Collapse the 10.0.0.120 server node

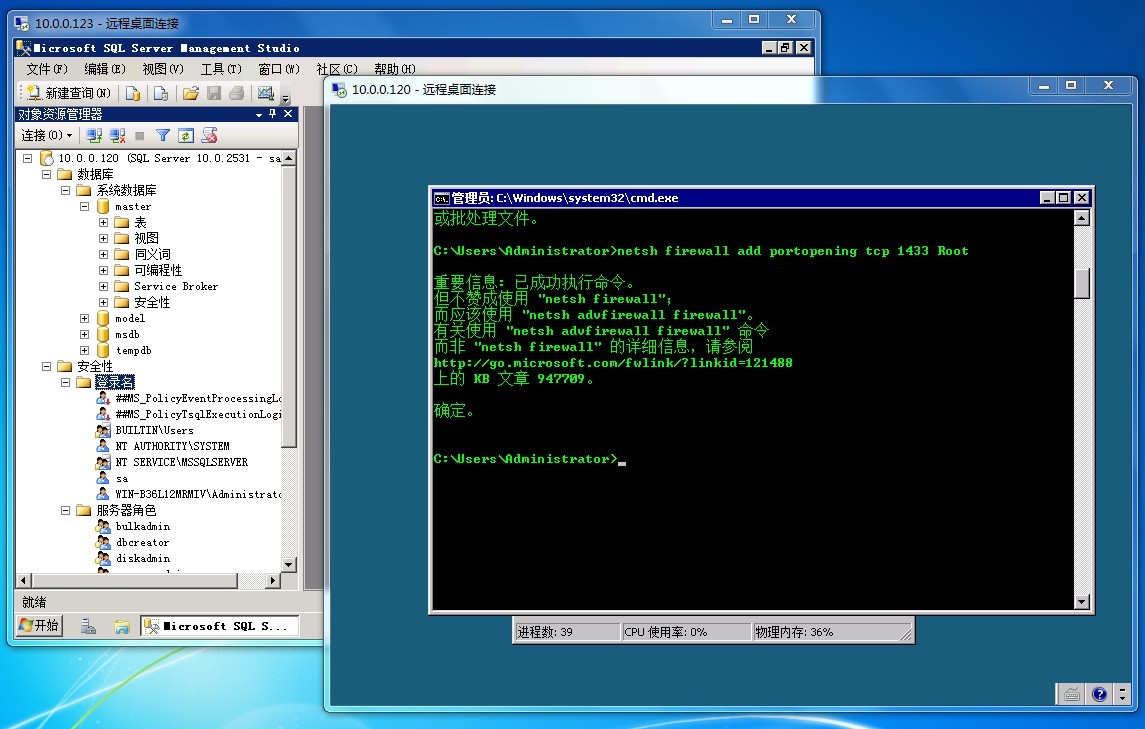(27, 158)
